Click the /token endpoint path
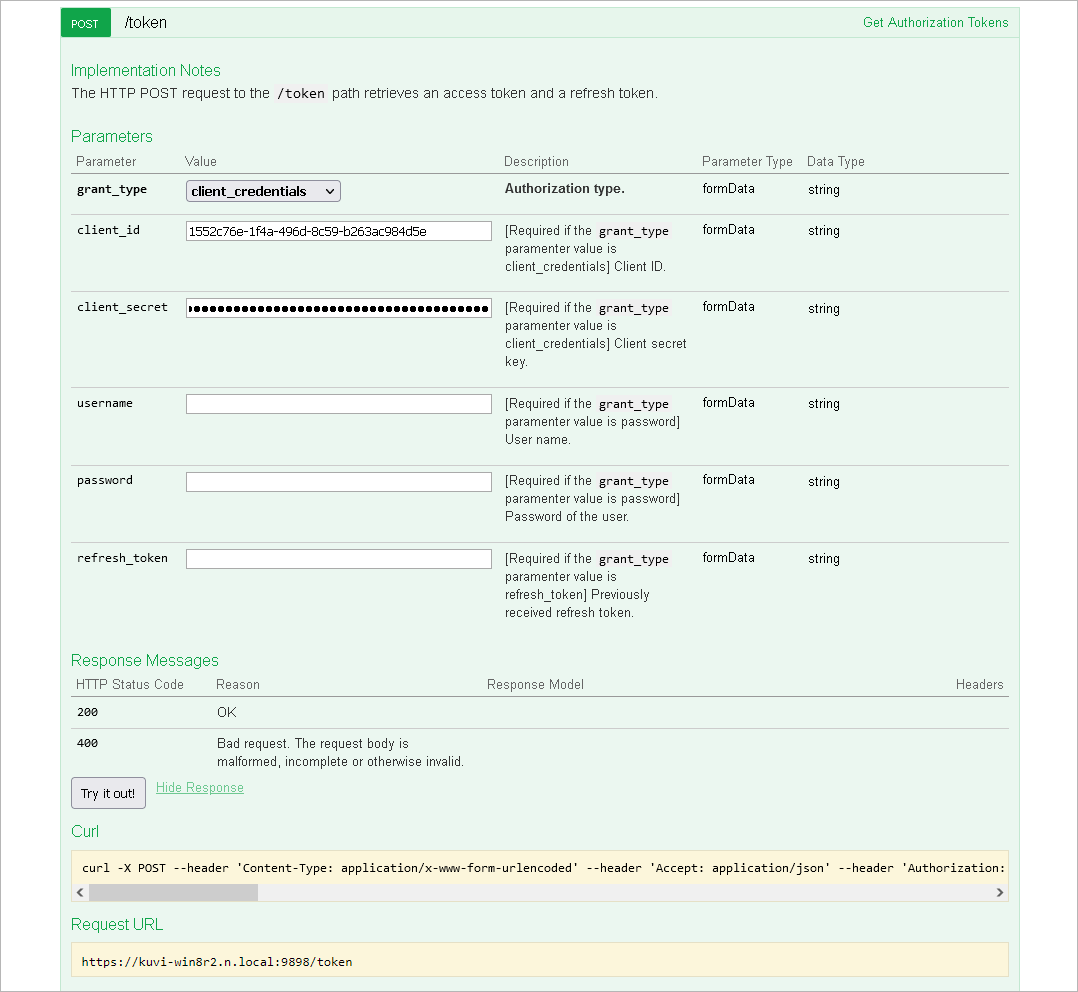1078x992 pixels. (x=145, y=23)
